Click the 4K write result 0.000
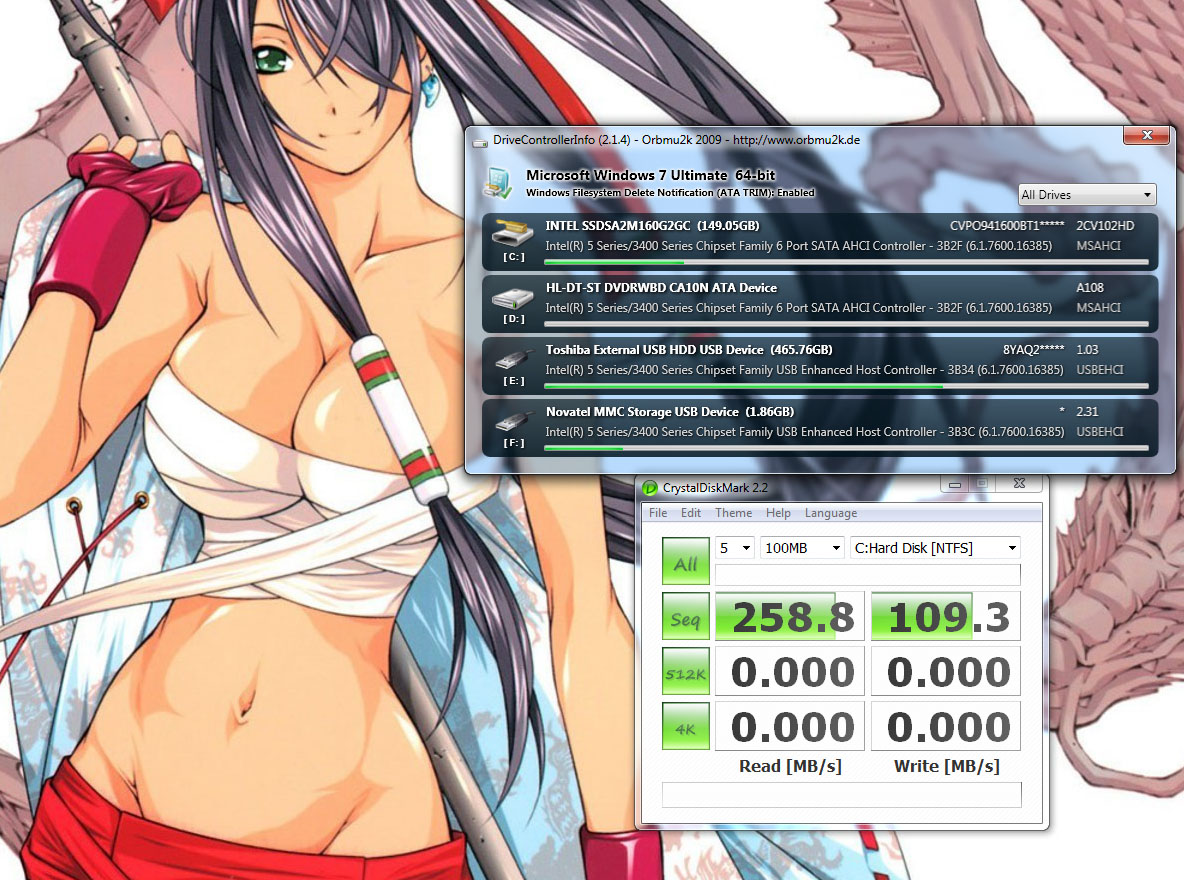The height and width of the screenshot is (880, 1184). click(945, 726)
